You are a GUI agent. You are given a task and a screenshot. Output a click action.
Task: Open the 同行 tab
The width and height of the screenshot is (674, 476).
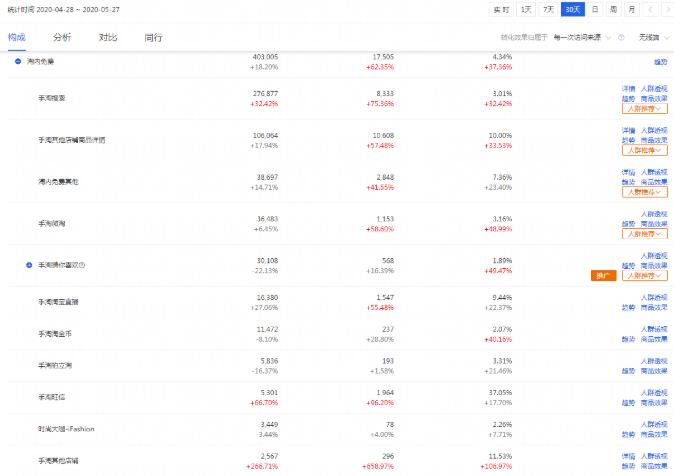pos(153,37)
